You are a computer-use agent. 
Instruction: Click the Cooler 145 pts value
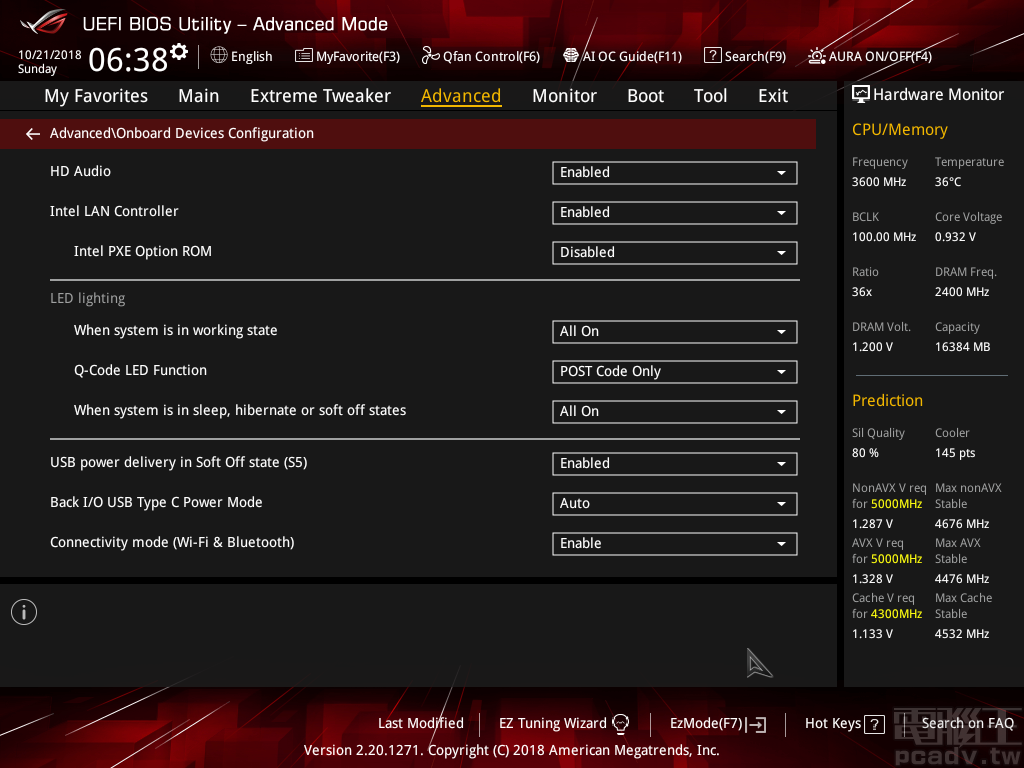click(x=954, y=453)
